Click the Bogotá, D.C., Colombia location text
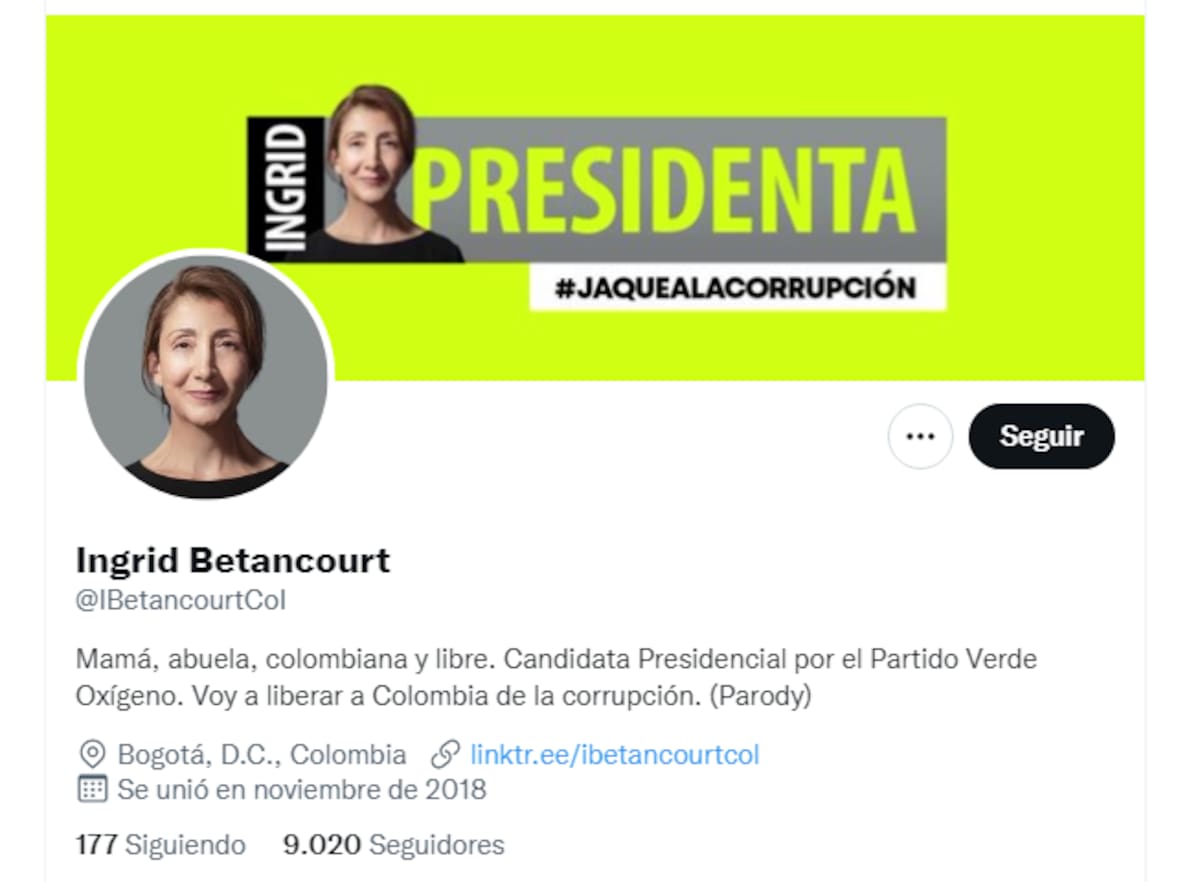The image size is (1200, 882). tap(262, 754)
